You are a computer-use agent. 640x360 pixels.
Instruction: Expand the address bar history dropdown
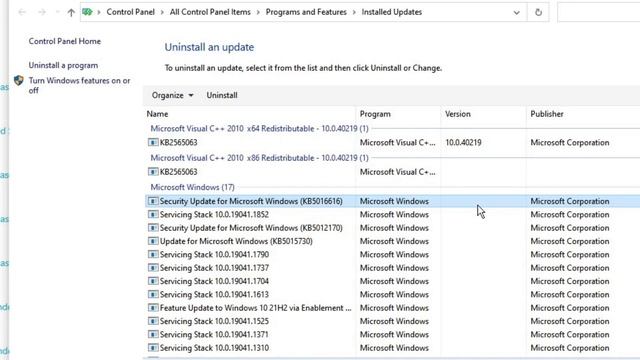(x=517, y=13)
